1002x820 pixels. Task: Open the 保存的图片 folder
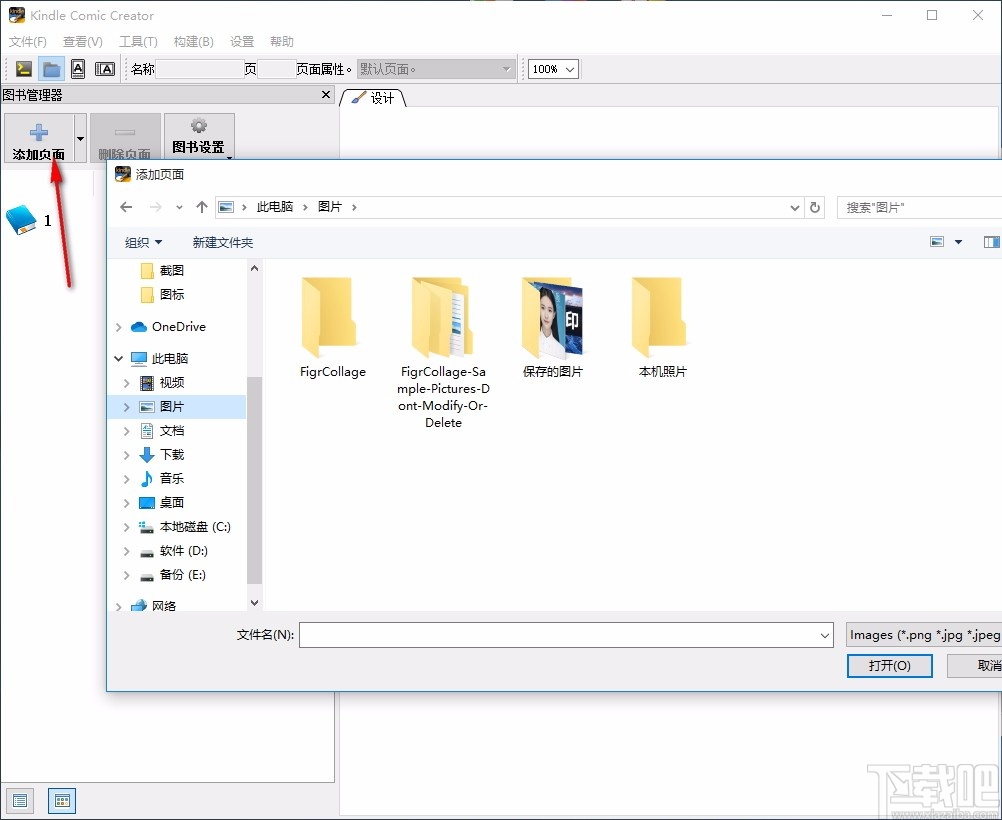point(553,329)
